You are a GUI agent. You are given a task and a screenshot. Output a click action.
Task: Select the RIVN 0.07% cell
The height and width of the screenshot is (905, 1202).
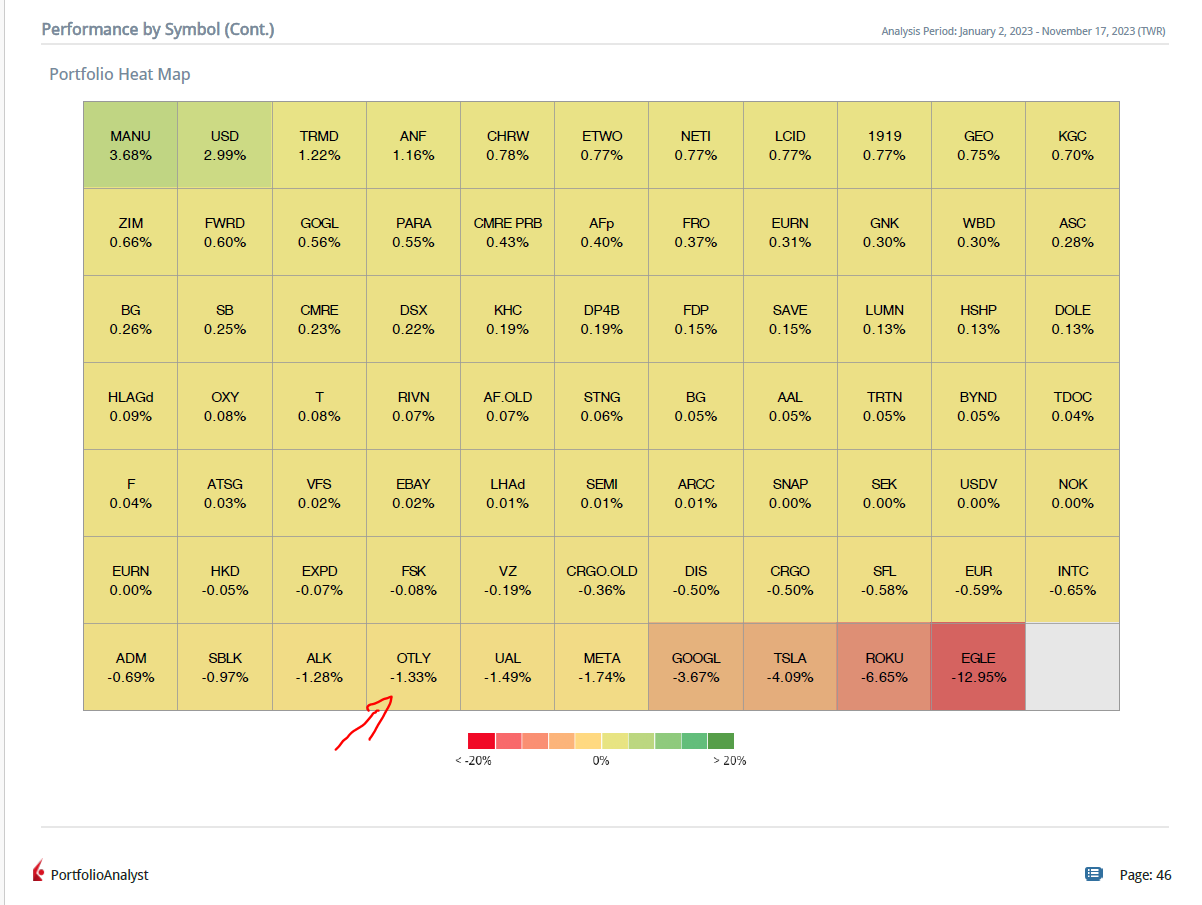[x=413, y=406]
